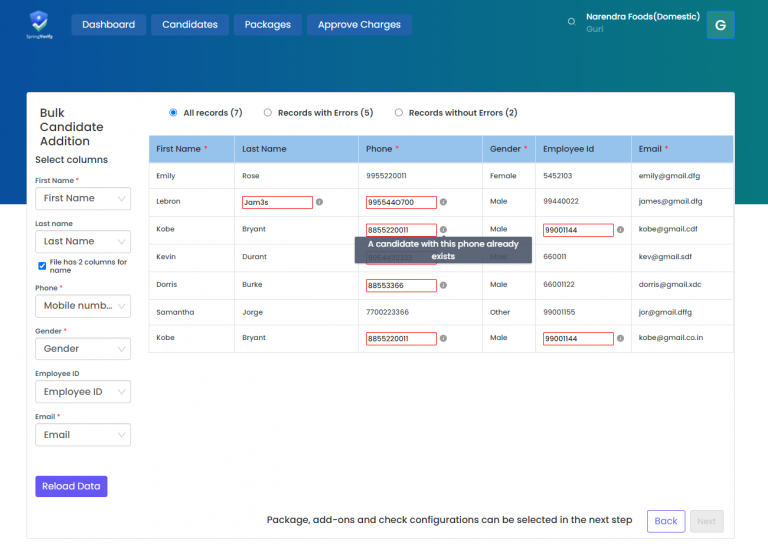Screen dimensions: 768x549
Task: Click the phone cell 7700223366
Action: pyautogui.click(x=387, y=312)
